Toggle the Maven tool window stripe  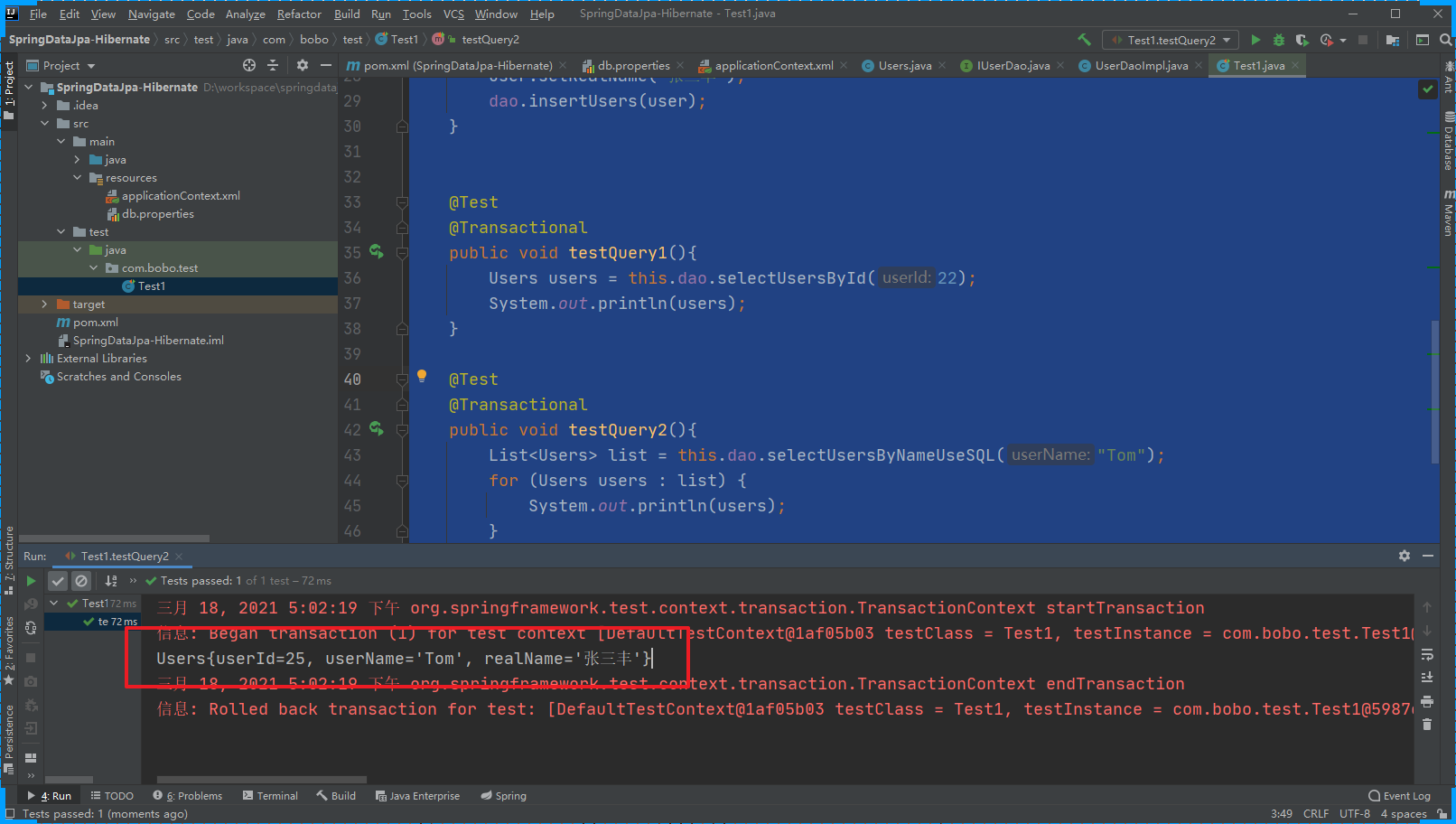coord(1448,213)
